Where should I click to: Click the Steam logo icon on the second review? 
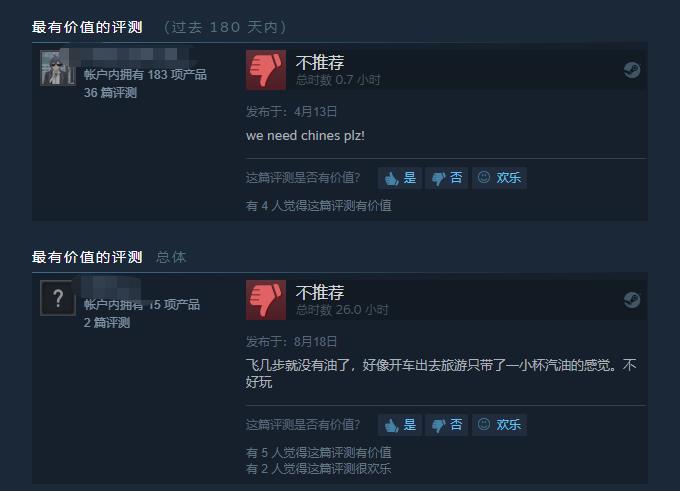click(632, 300)
